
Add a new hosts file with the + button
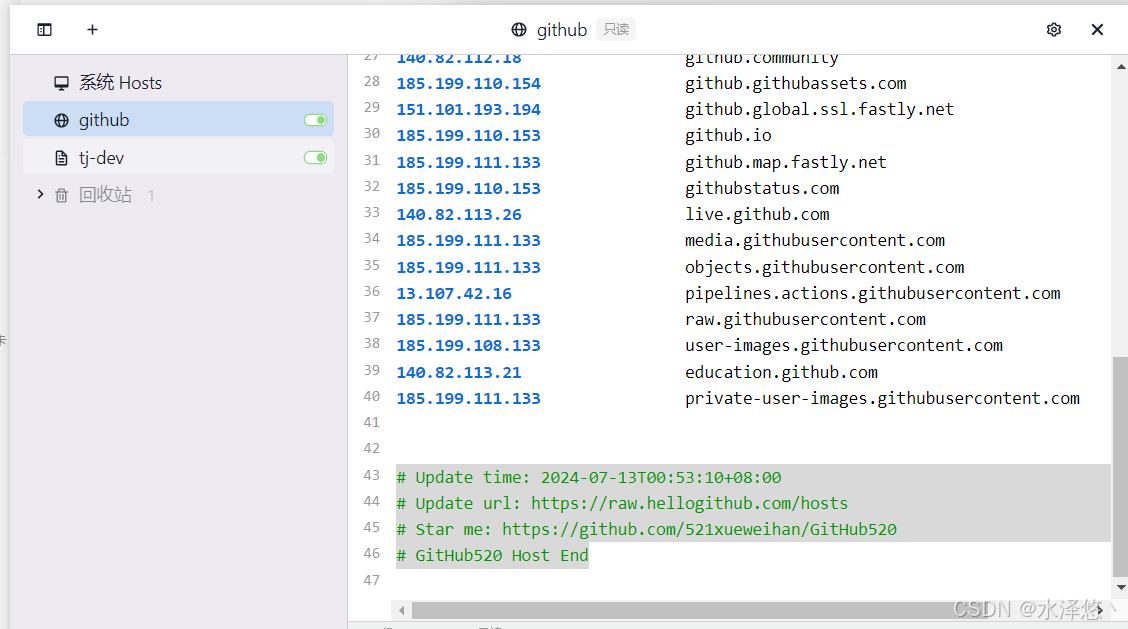click(92, 29)
